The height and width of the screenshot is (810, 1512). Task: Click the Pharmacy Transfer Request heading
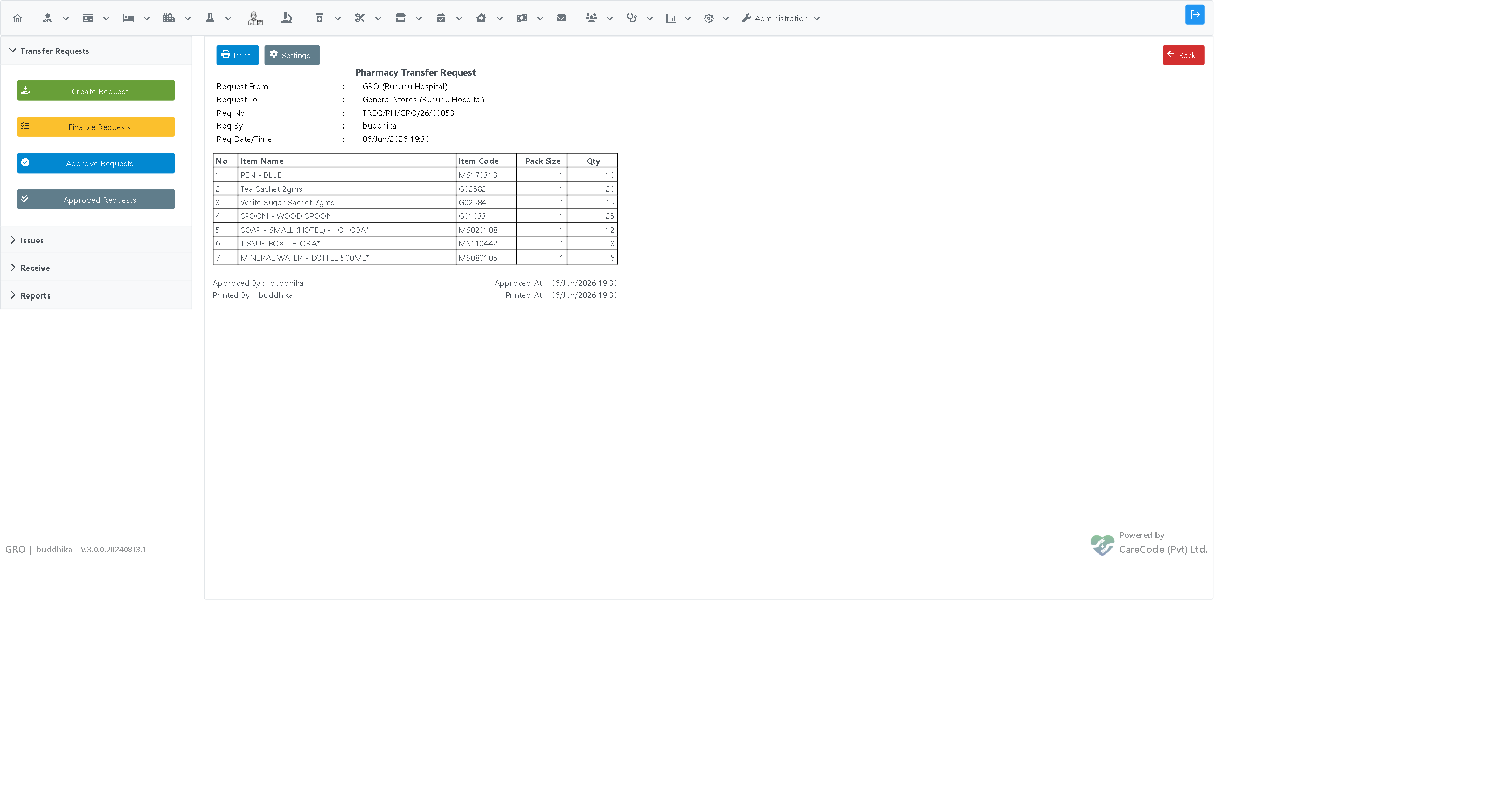point(415,72)
